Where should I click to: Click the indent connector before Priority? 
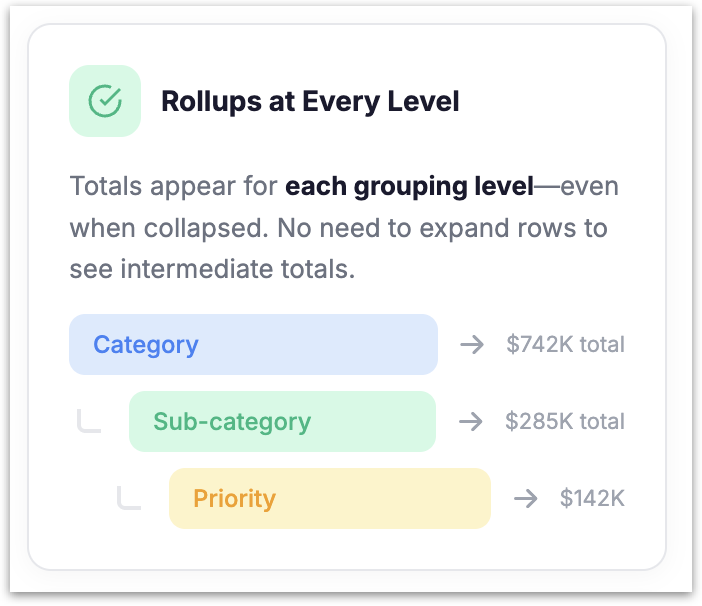(129, 497)
